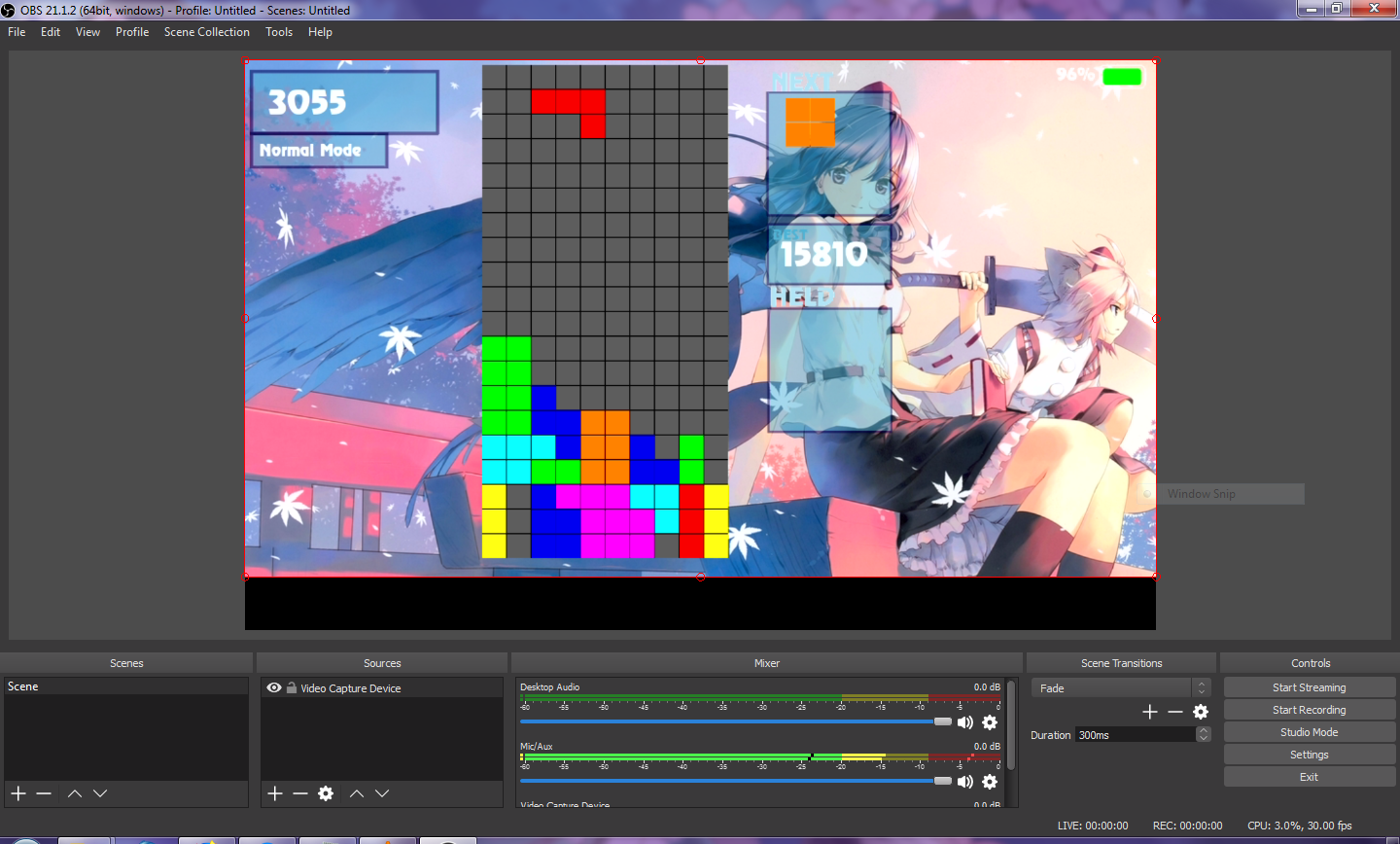
Task: Open source properties gear in Sources panel
Action: click(326, 793)
